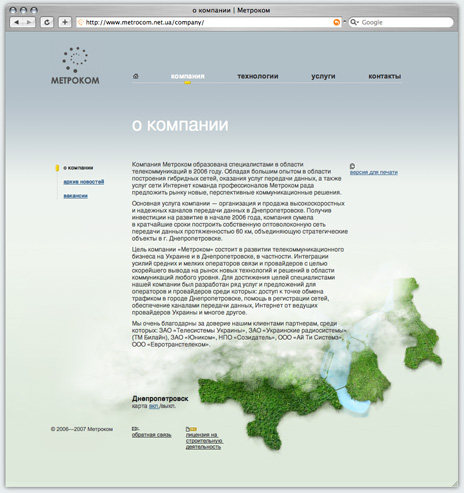This screenshot has height=493, width=464.
Task: Turn the map on with вкл. link
Action: [154, 406]
